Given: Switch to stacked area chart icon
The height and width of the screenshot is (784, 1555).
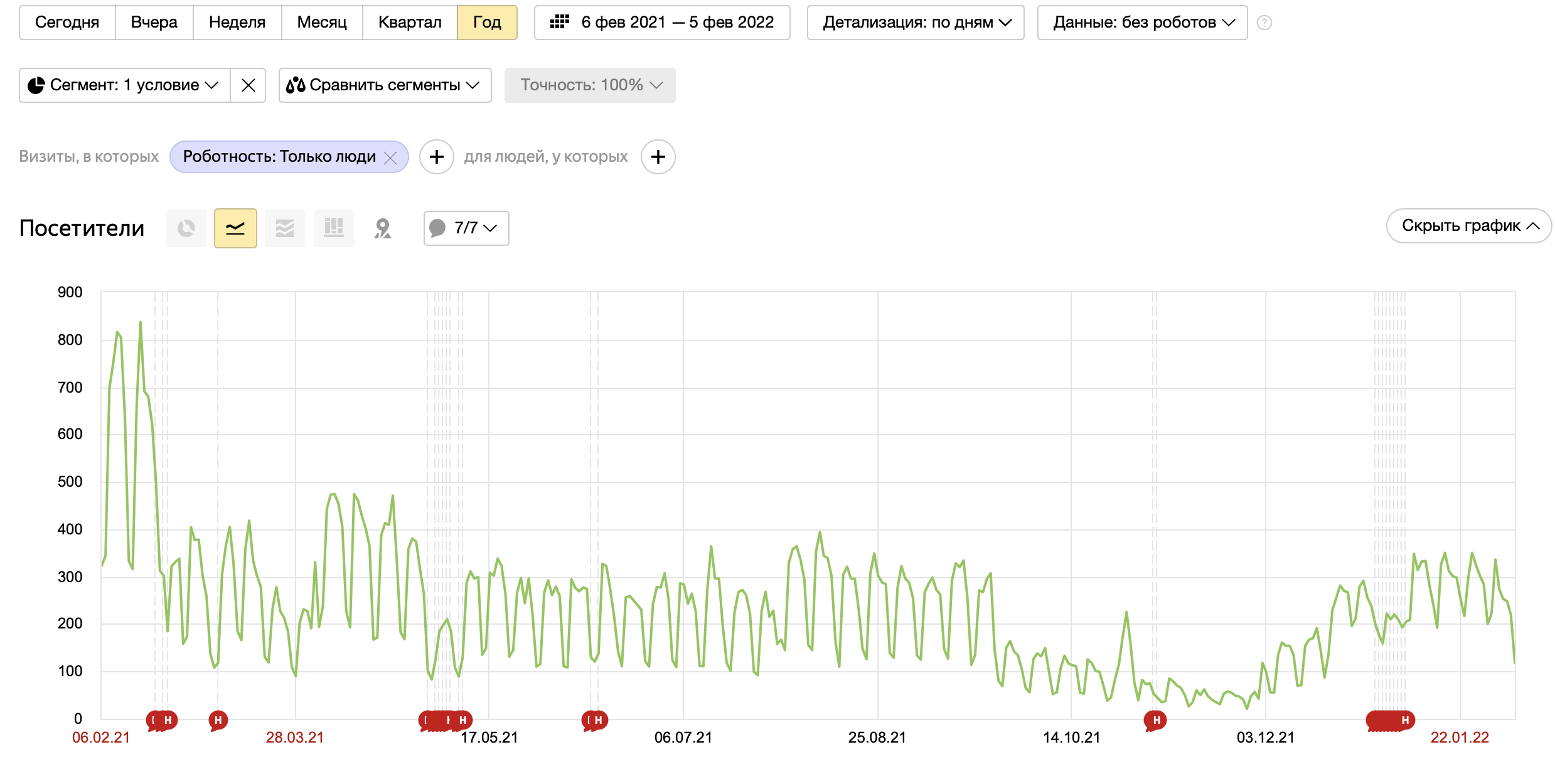Looking at the screenshot, I should [285, 228].
